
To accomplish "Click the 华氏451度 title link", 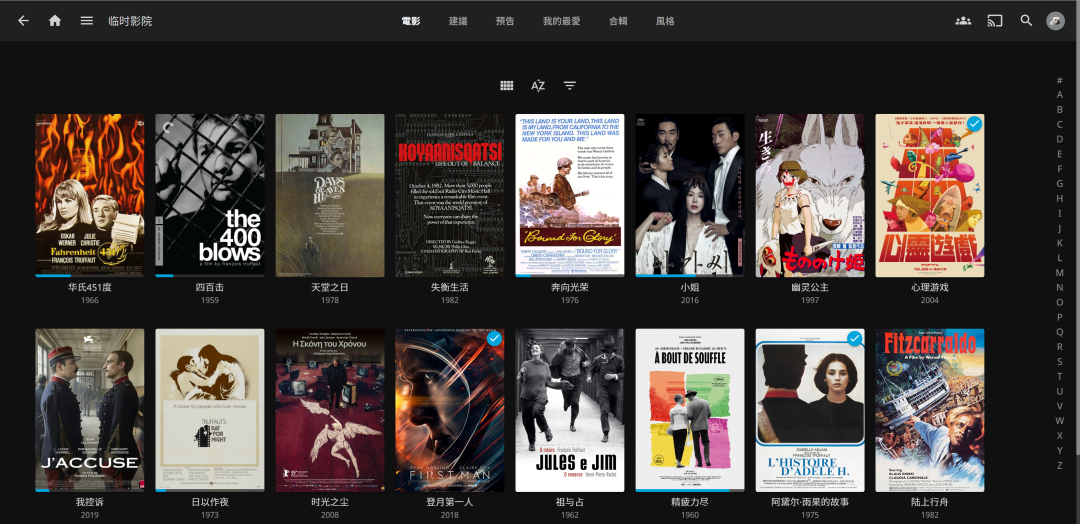I will [x=90, y=287].
